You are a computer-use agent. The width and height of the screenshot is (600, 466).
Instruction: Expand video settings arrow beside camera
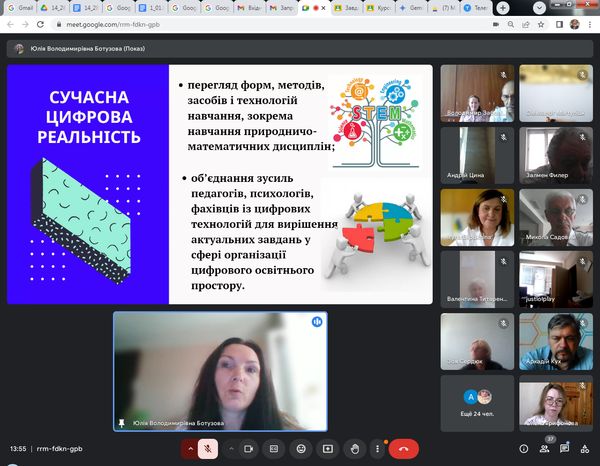point(230,449)
